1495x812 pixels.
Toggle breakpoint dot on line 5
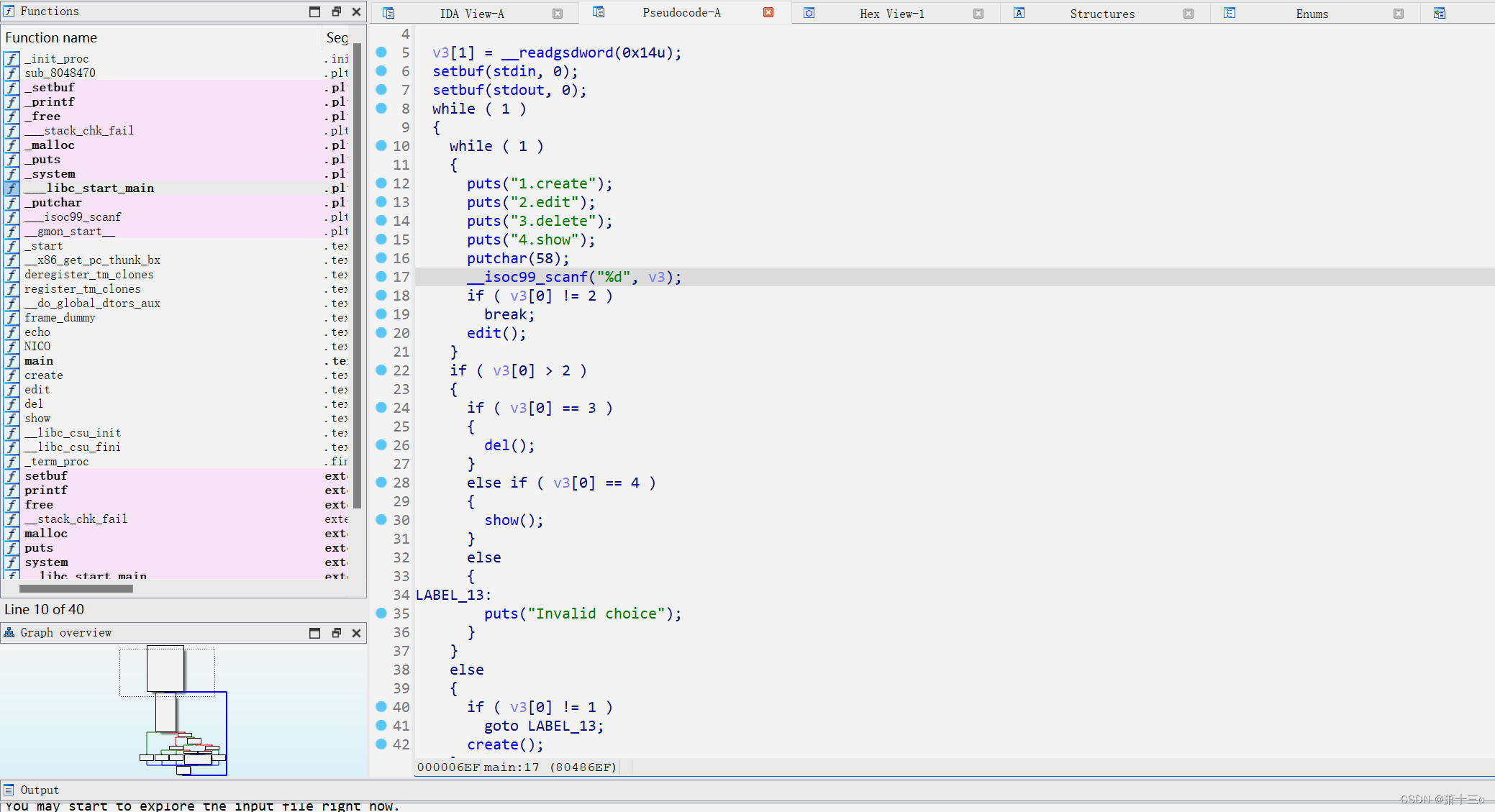[x=381, y=53]
